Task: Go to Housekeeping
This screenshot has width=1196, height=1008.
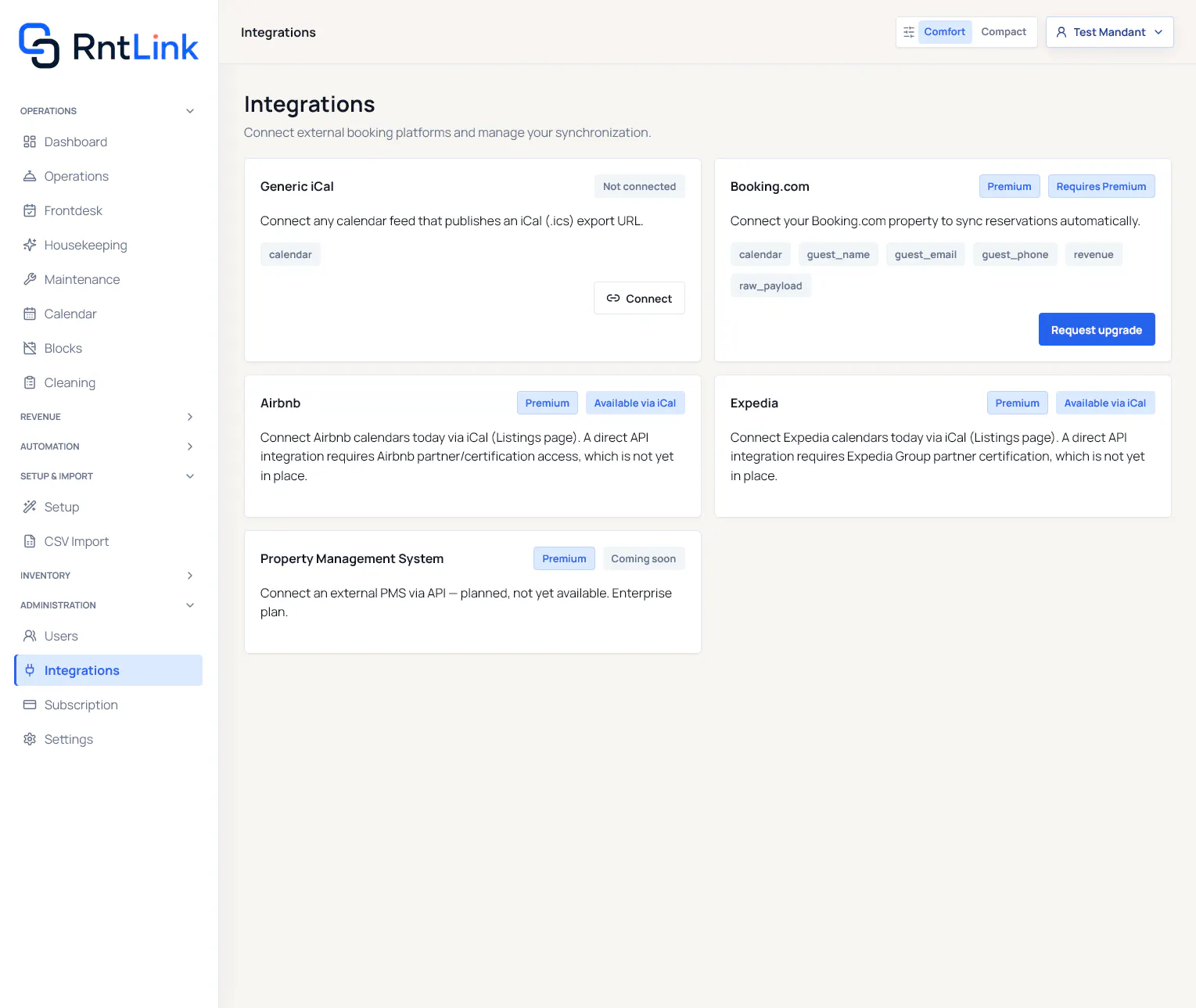Action: click(x=108, y=245)
